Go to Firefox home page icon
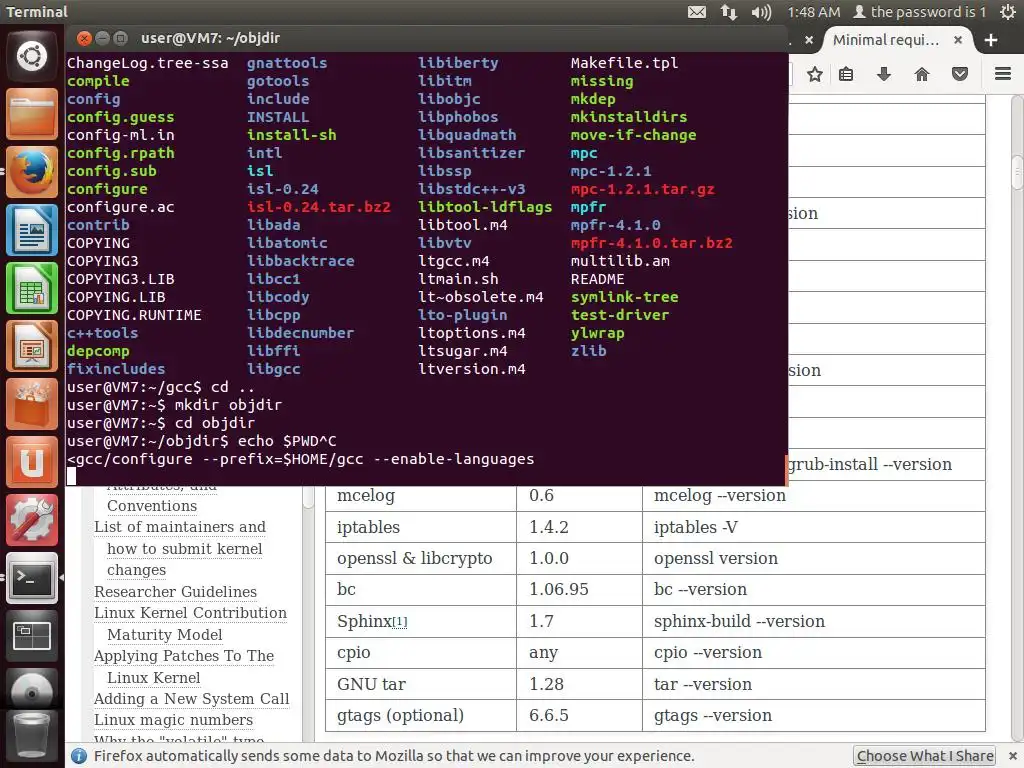 click(921, 74)
